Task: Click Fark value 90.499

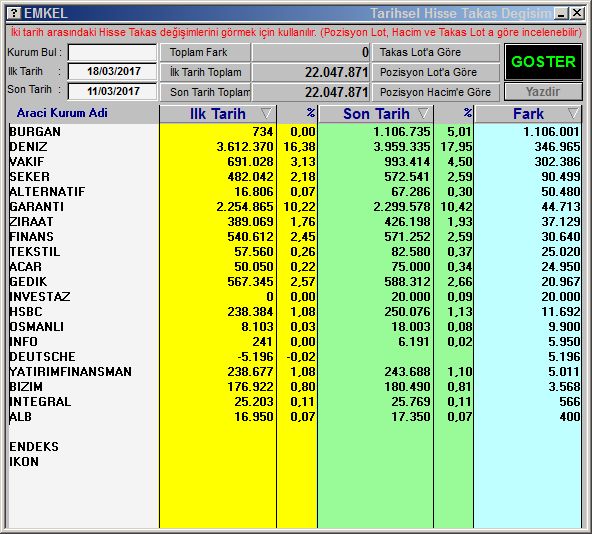Action: (x=561, y=177)
